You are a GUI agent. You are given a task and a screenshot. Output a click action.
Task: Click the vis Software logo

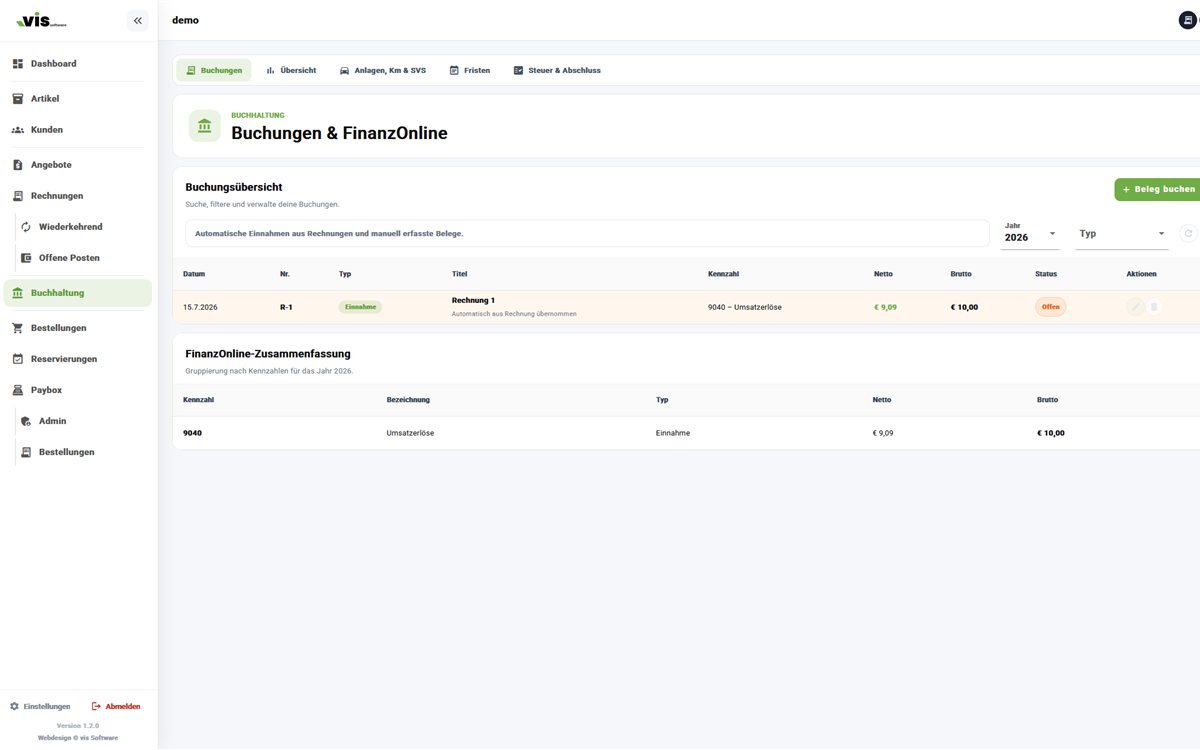40,21
